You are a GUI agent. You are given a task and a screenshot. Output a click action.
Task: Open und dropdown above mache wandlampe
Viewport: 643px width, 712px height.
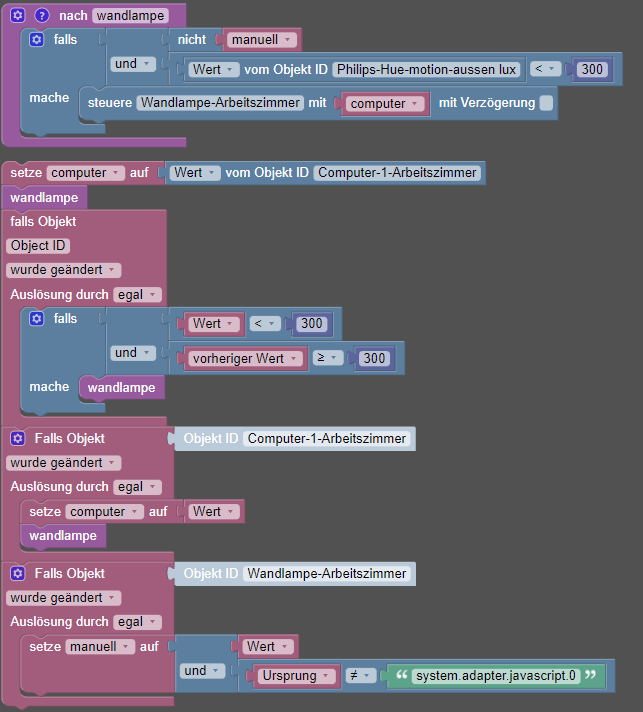[133, 353]
